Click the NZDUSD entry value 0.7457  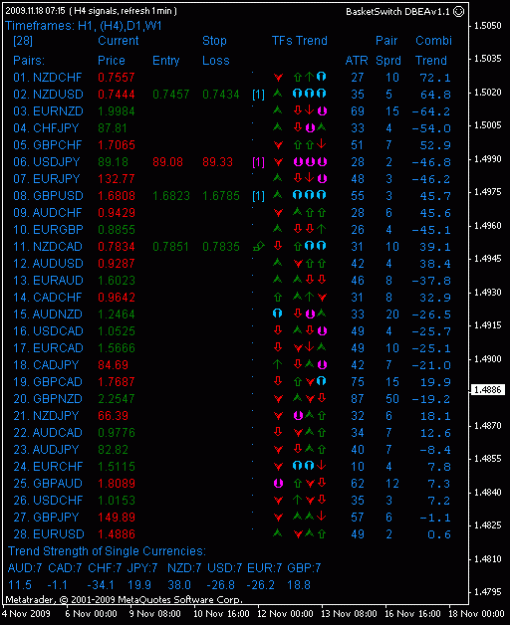pyautogui.click(x=171, y=94)
